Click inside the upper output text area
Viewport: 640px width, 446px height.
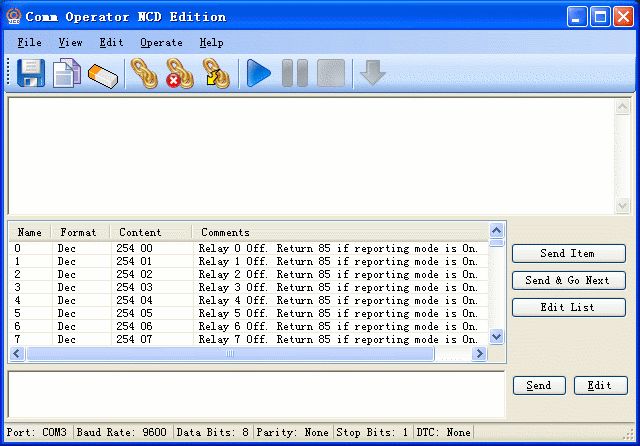(x=311, y=156)
